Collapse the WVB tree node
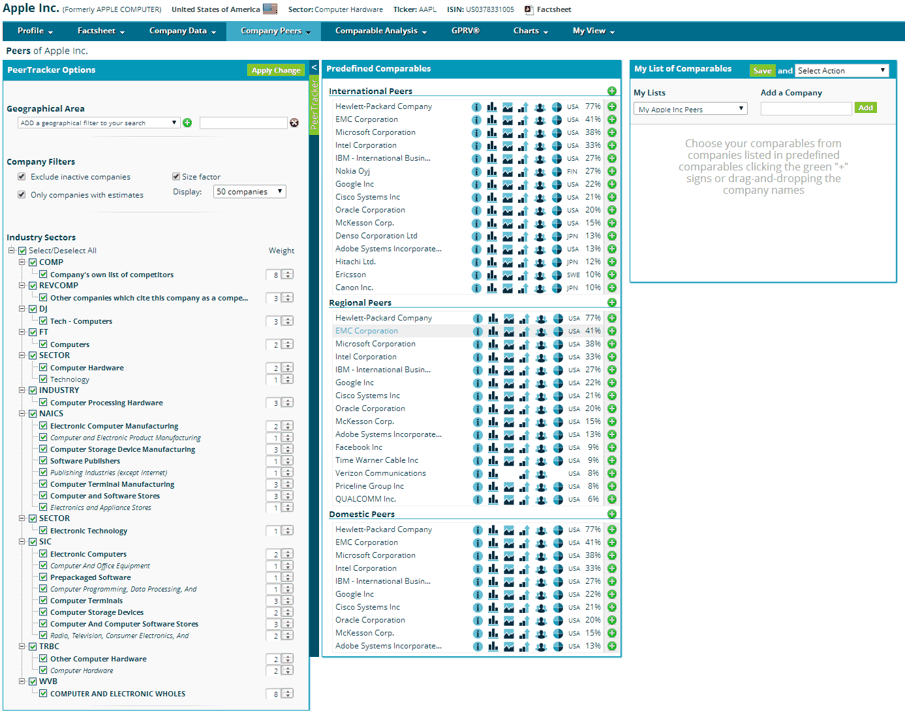907x721 pixels. 22,681
